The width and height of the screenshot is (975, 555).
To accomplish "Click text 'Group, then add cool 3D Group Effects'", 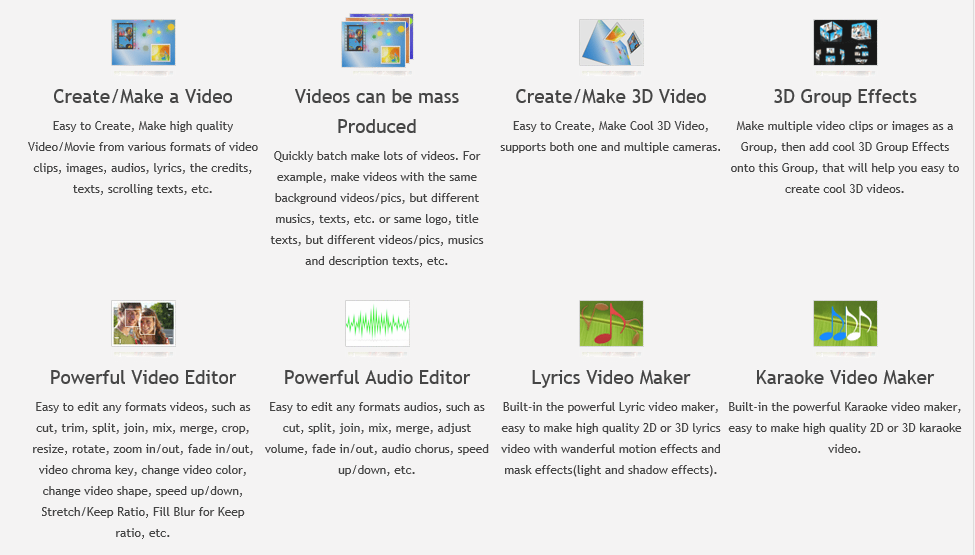I will coord(844,147).
